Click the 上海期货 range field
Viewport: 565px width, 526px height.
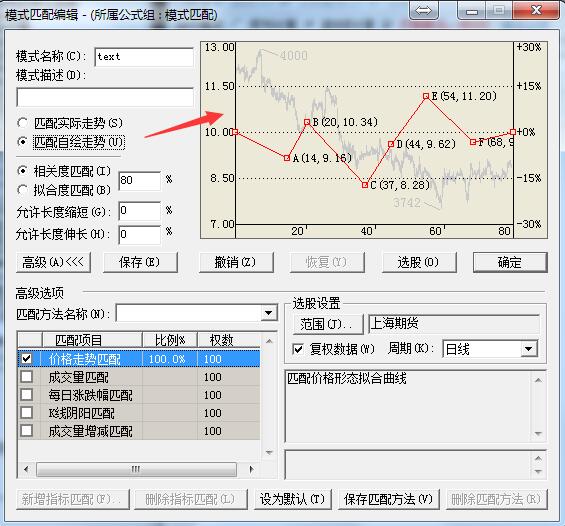(454, 324)
